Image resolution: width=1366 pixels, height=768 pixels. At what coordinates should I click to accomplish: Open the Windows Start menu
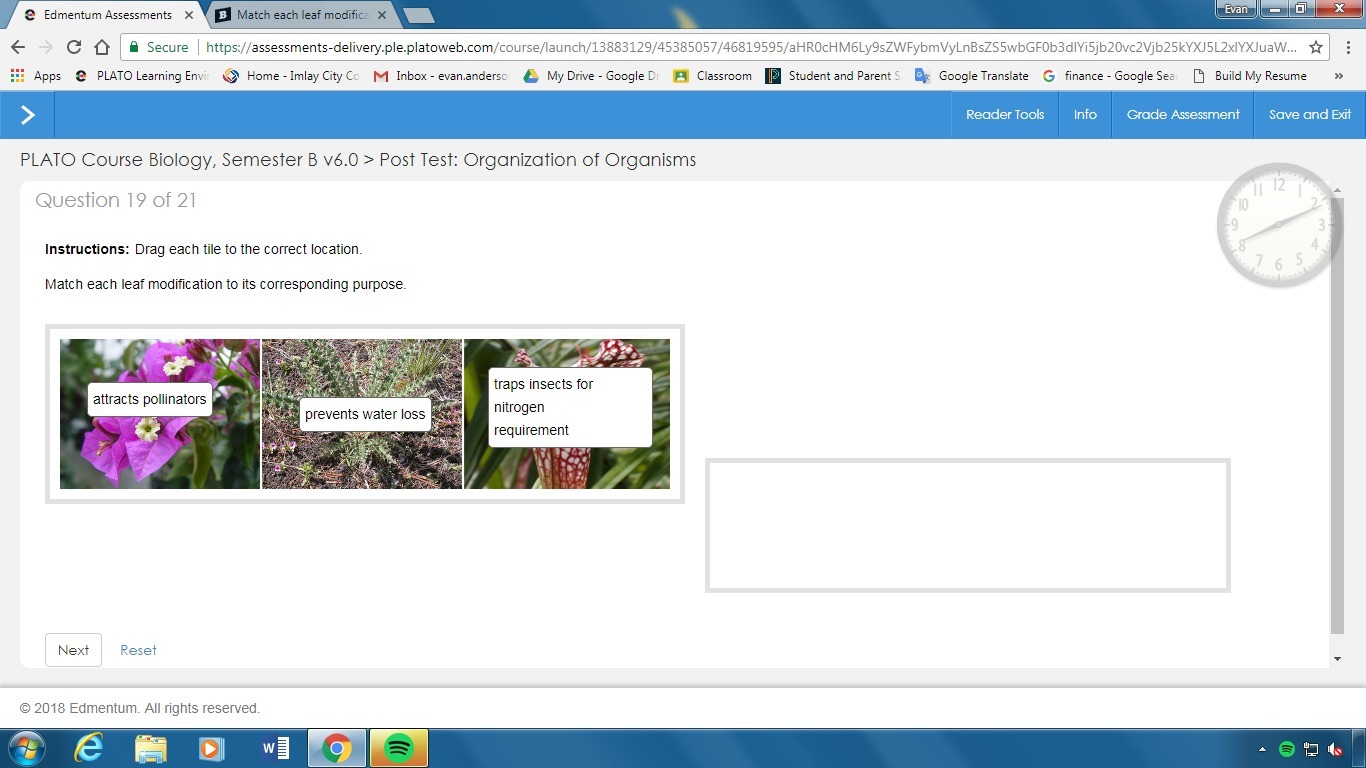click(26, 748)
